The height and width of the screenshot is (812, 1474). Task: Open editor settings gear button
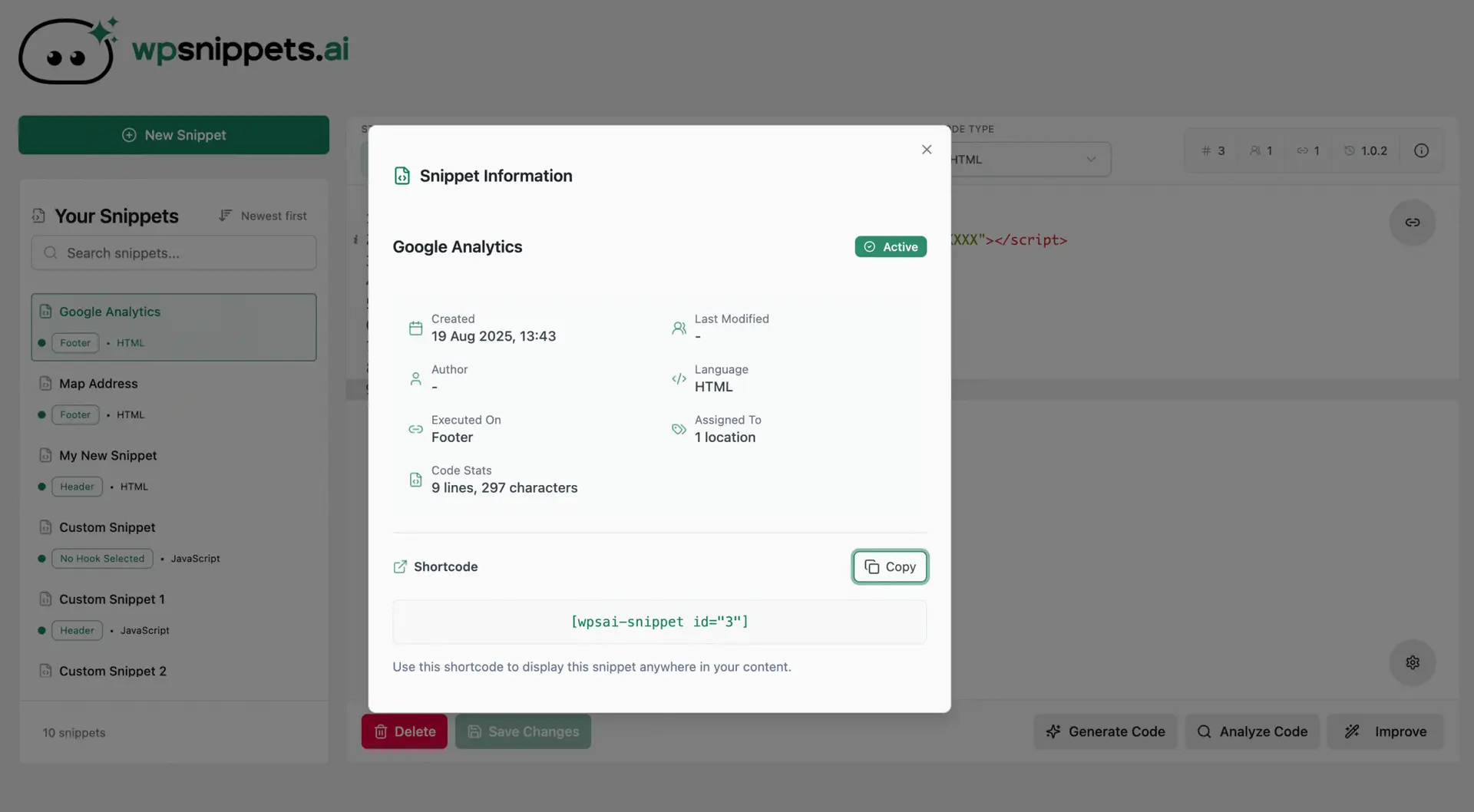(1412, 662)
